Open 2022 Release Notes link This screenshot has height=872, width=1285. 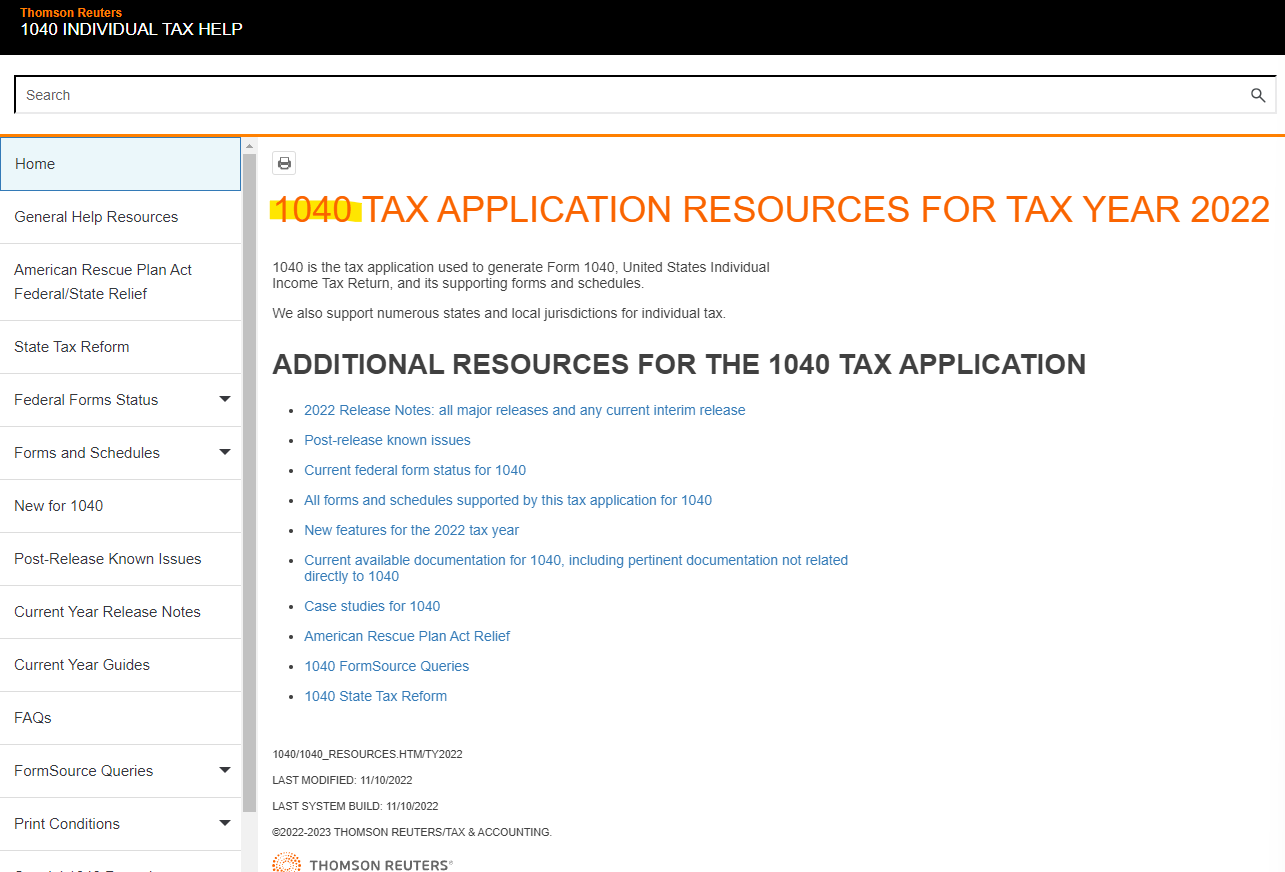point(525,410)
